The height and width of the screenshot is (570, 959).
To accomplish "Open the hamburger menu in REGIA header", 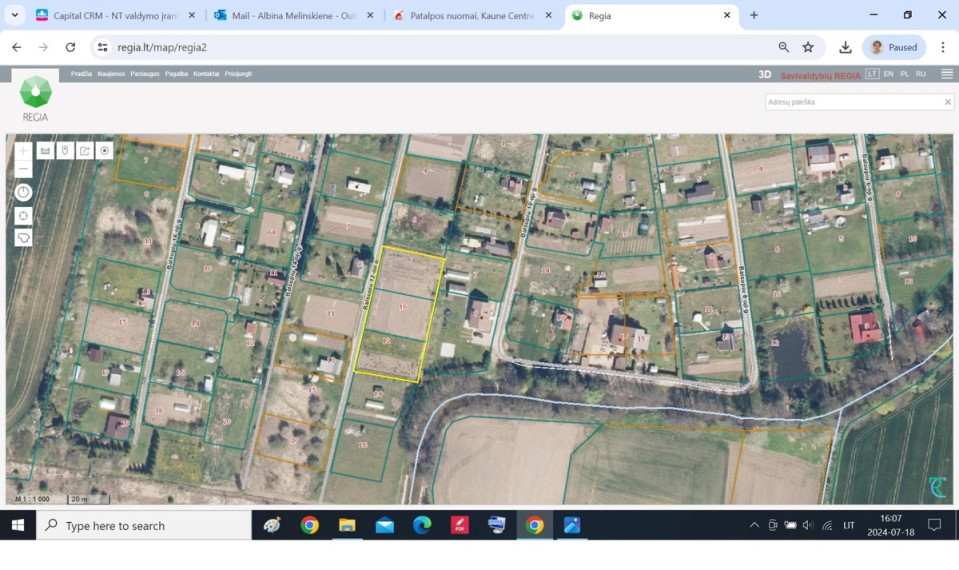I will pyautogui.click(x=947, y=73).
